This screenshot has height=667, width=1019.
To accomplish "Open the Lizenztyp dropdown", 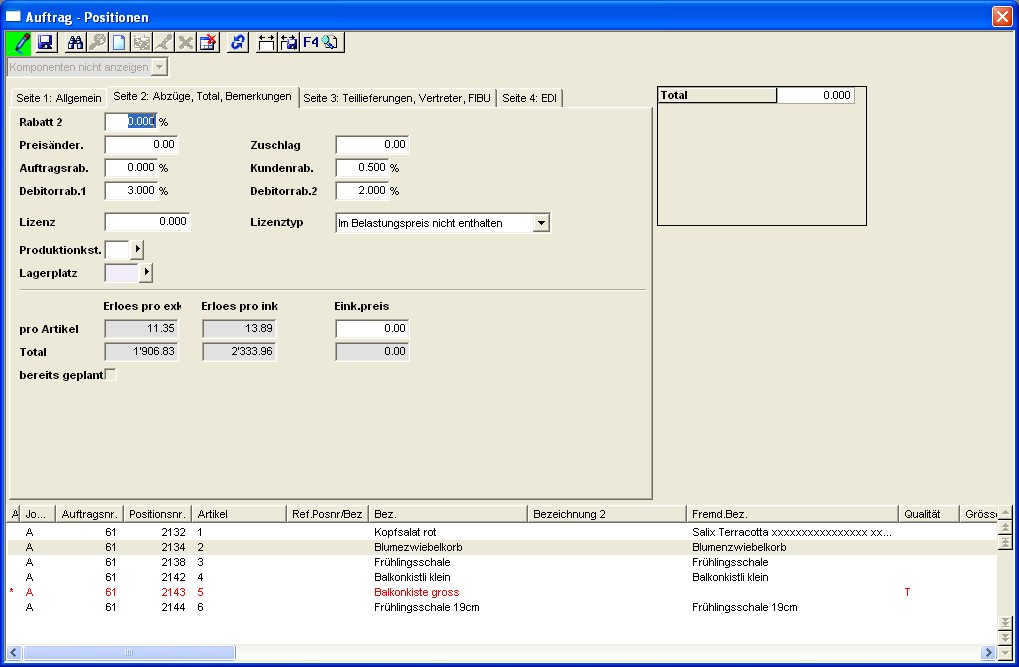I will [x=541, y=223].
